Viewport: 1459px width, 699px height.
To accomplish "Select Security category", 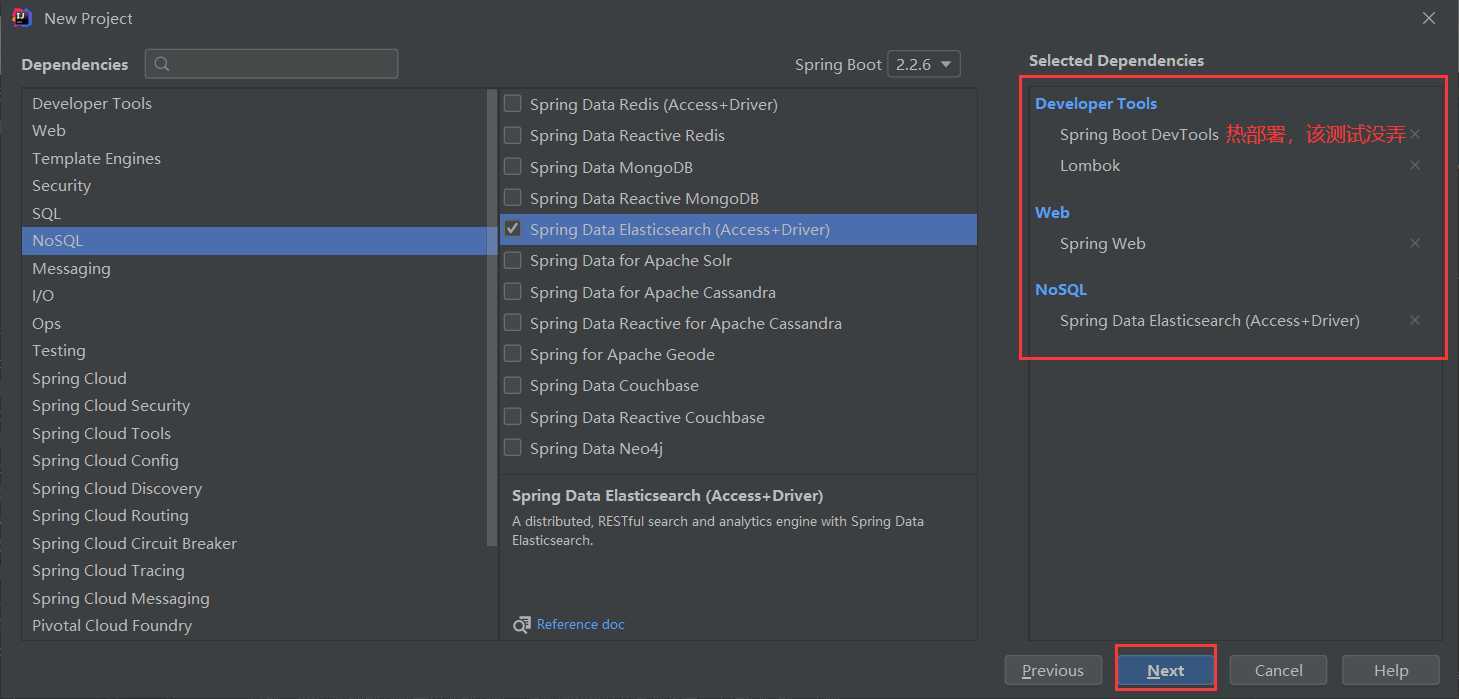I will [x=254, y=186].
